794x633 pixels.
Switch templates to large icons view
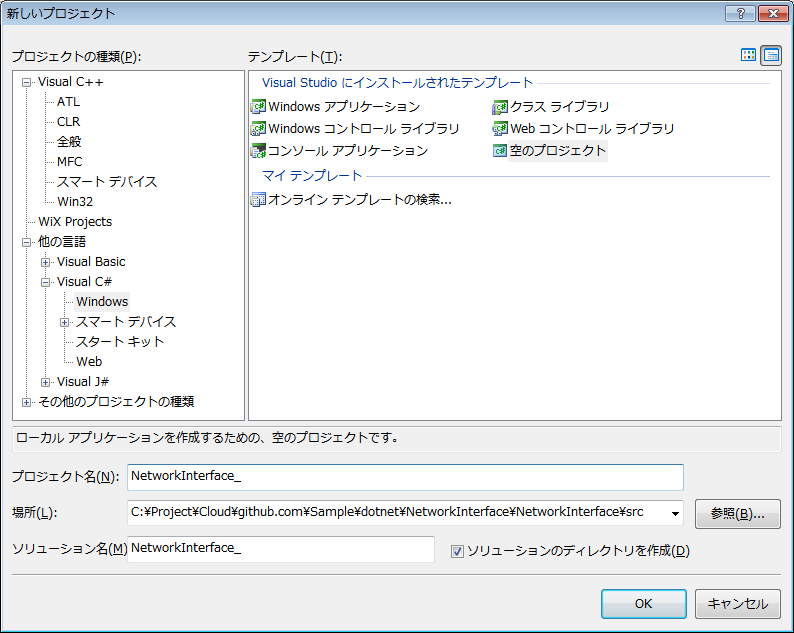point(748,55)
